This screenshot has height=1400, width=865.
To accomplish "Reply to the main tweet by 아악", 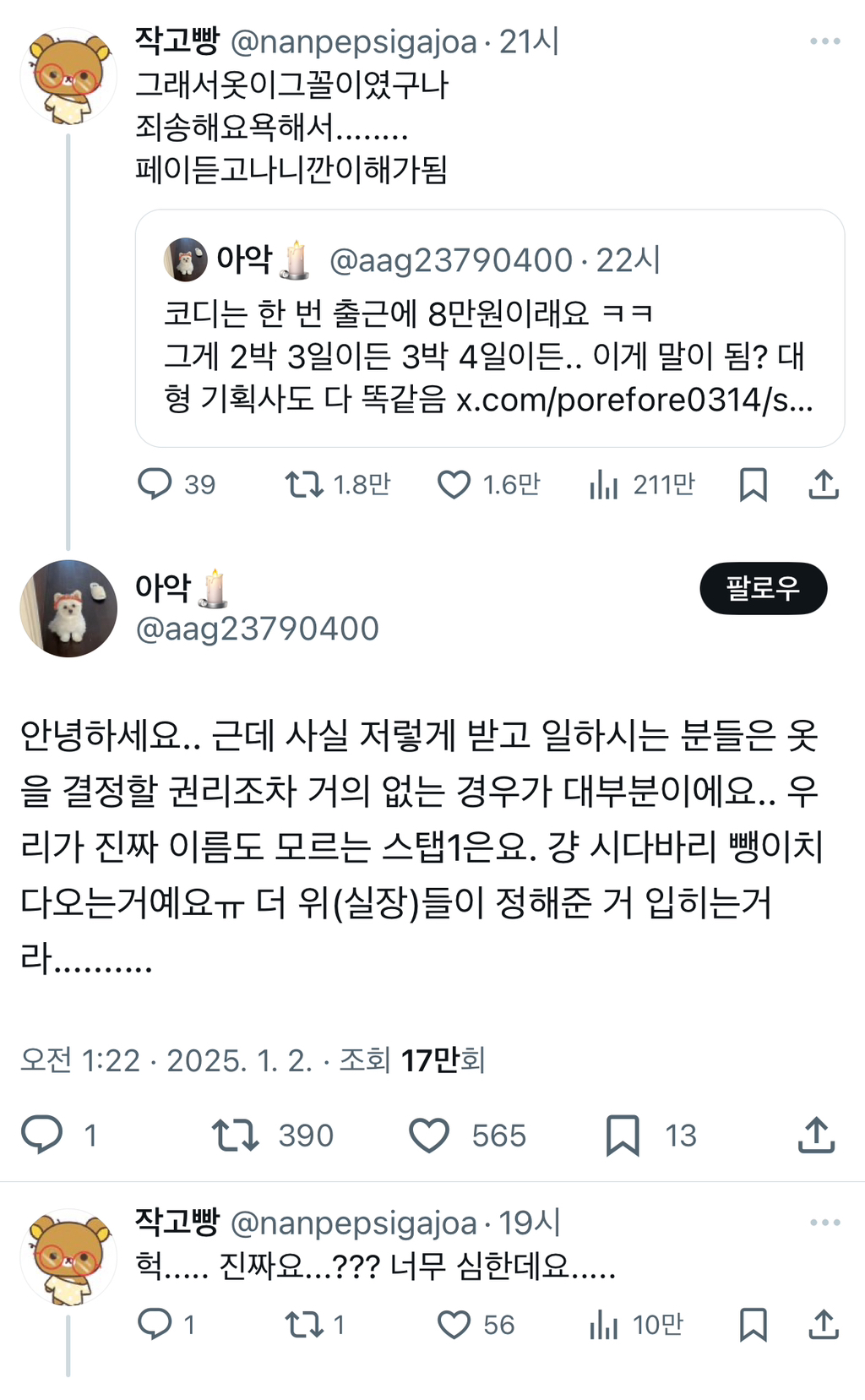I will pos(42,1135).
